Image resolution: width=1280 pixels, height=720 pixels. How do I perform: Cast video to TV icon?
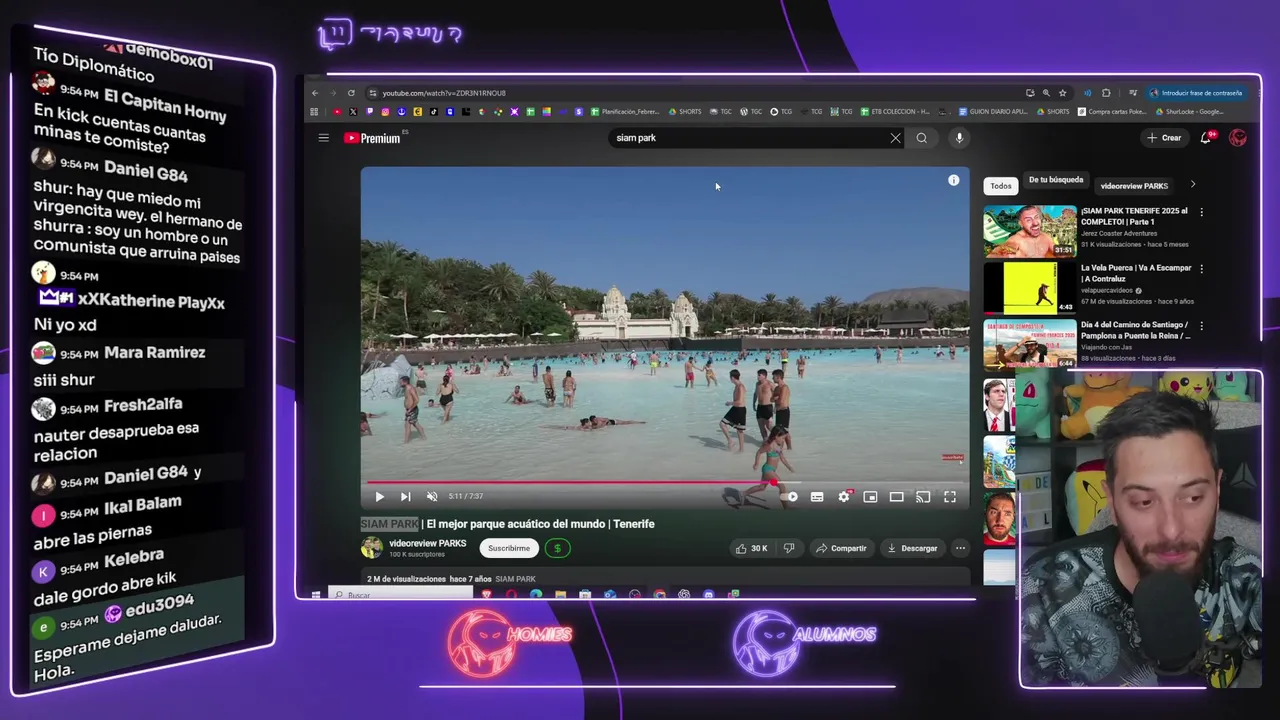click(923, 496)
